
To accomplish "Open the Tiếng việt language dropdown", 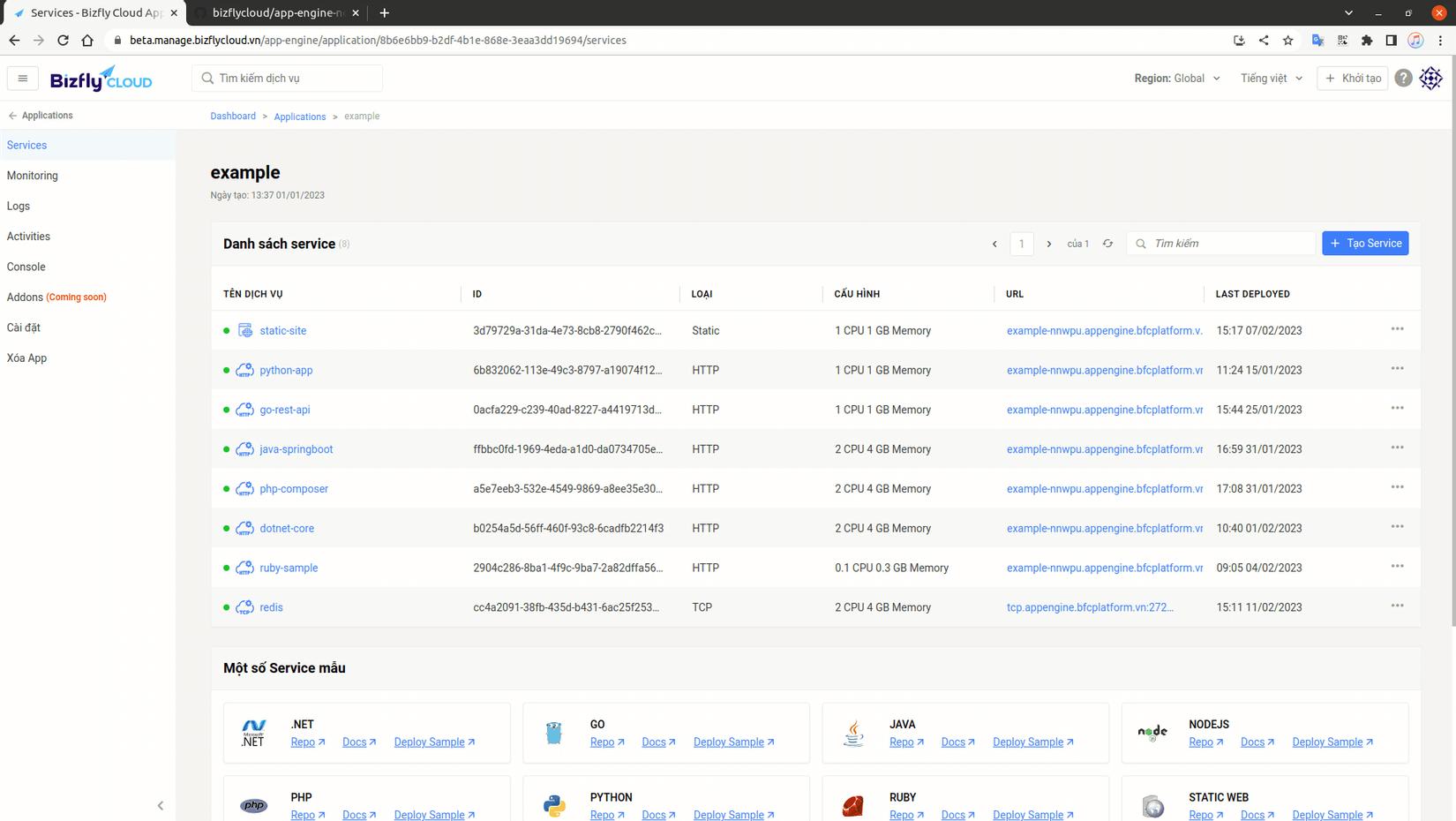I will point(1269,78).
